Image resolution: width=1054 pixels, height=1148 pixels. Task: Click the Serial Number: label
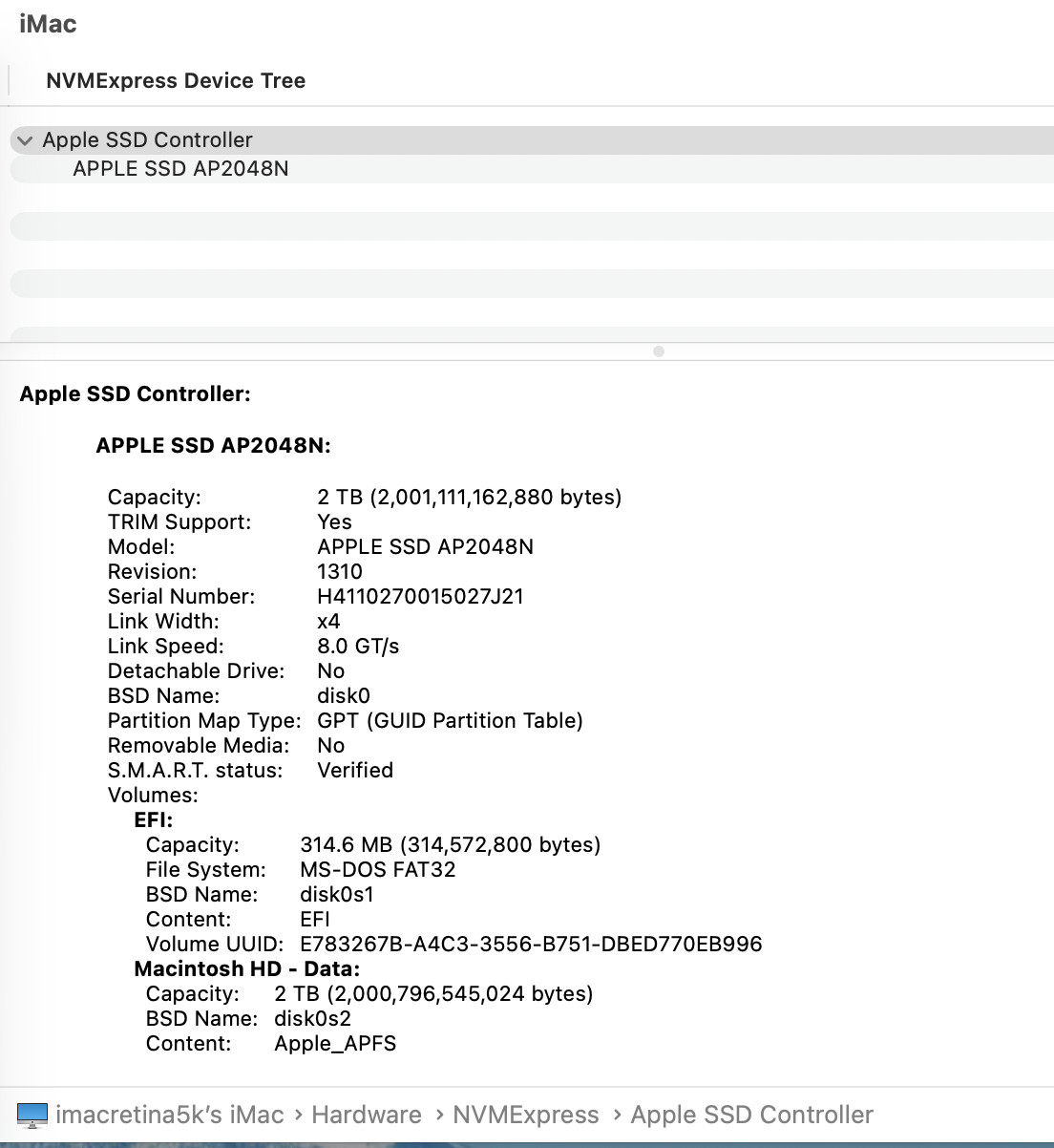click(x=181, y=597)
